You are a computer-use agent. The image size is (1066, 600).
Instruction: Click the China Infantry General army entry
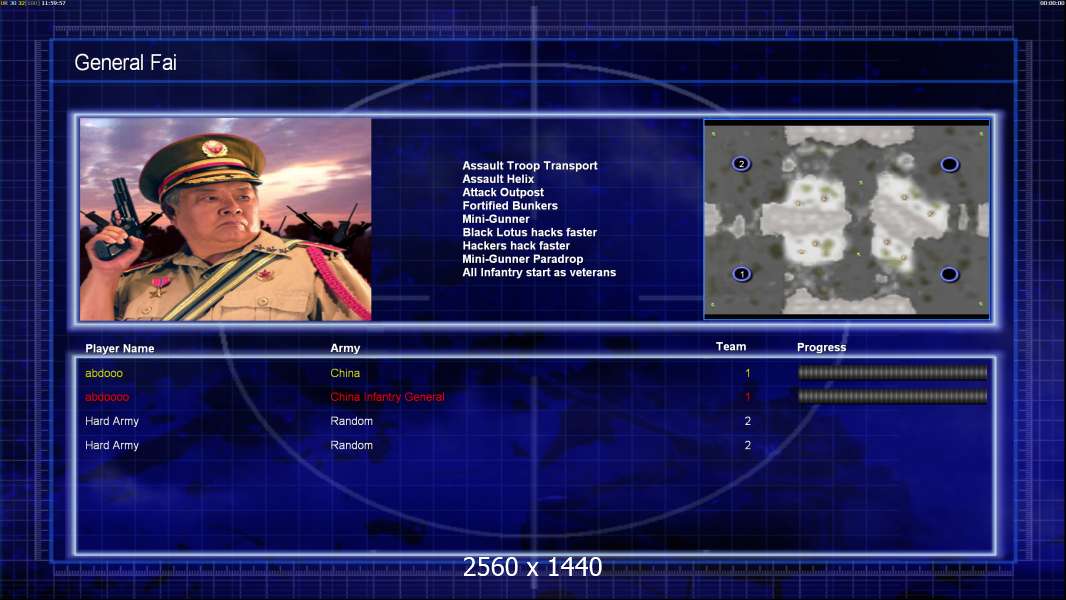pyautogui.click(x=388, y=397)
